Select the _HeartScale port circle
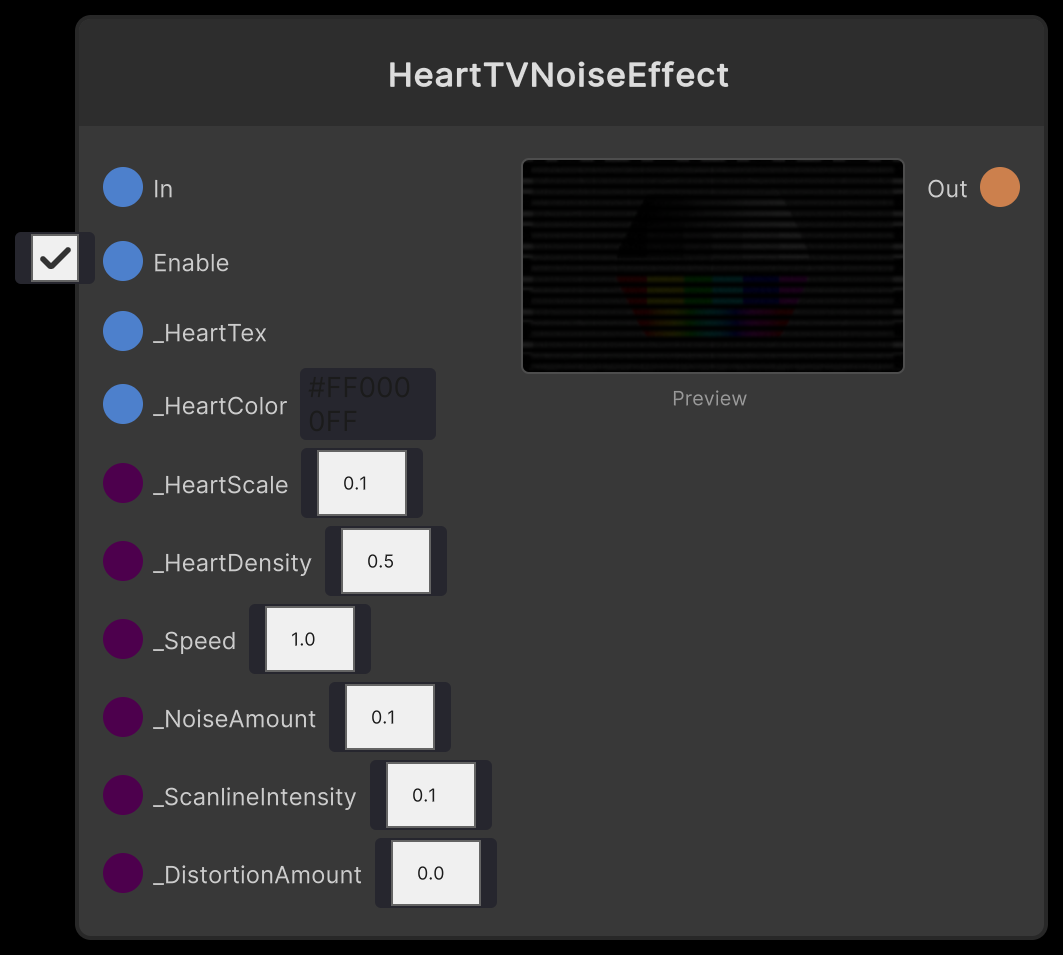The image size is (1063, 955). pos(122,483)
